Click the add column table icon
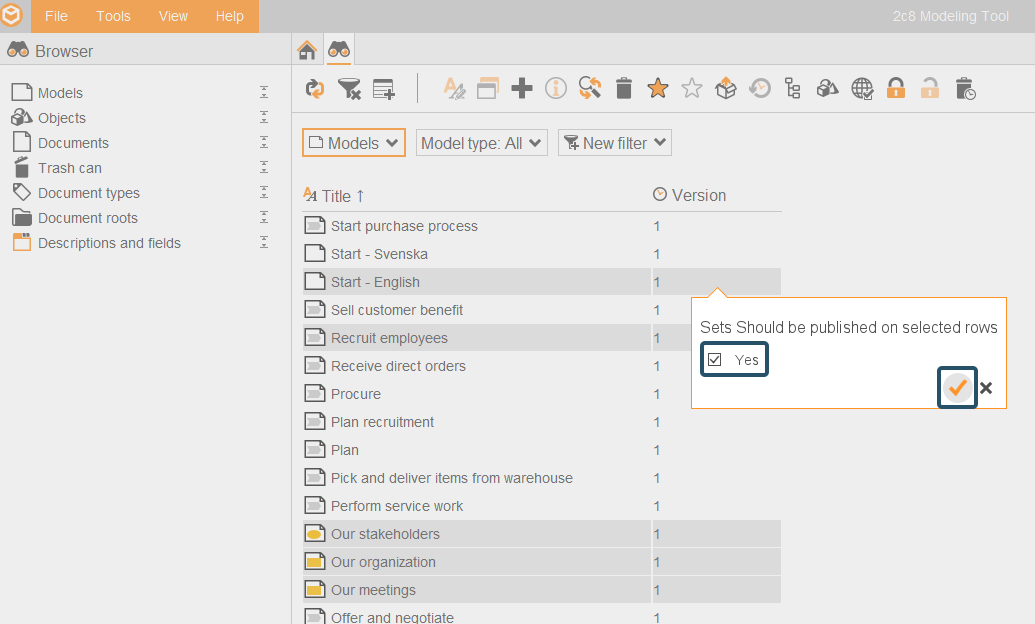Viewport: 1035px width, 624px height. [x=384, y=88]
